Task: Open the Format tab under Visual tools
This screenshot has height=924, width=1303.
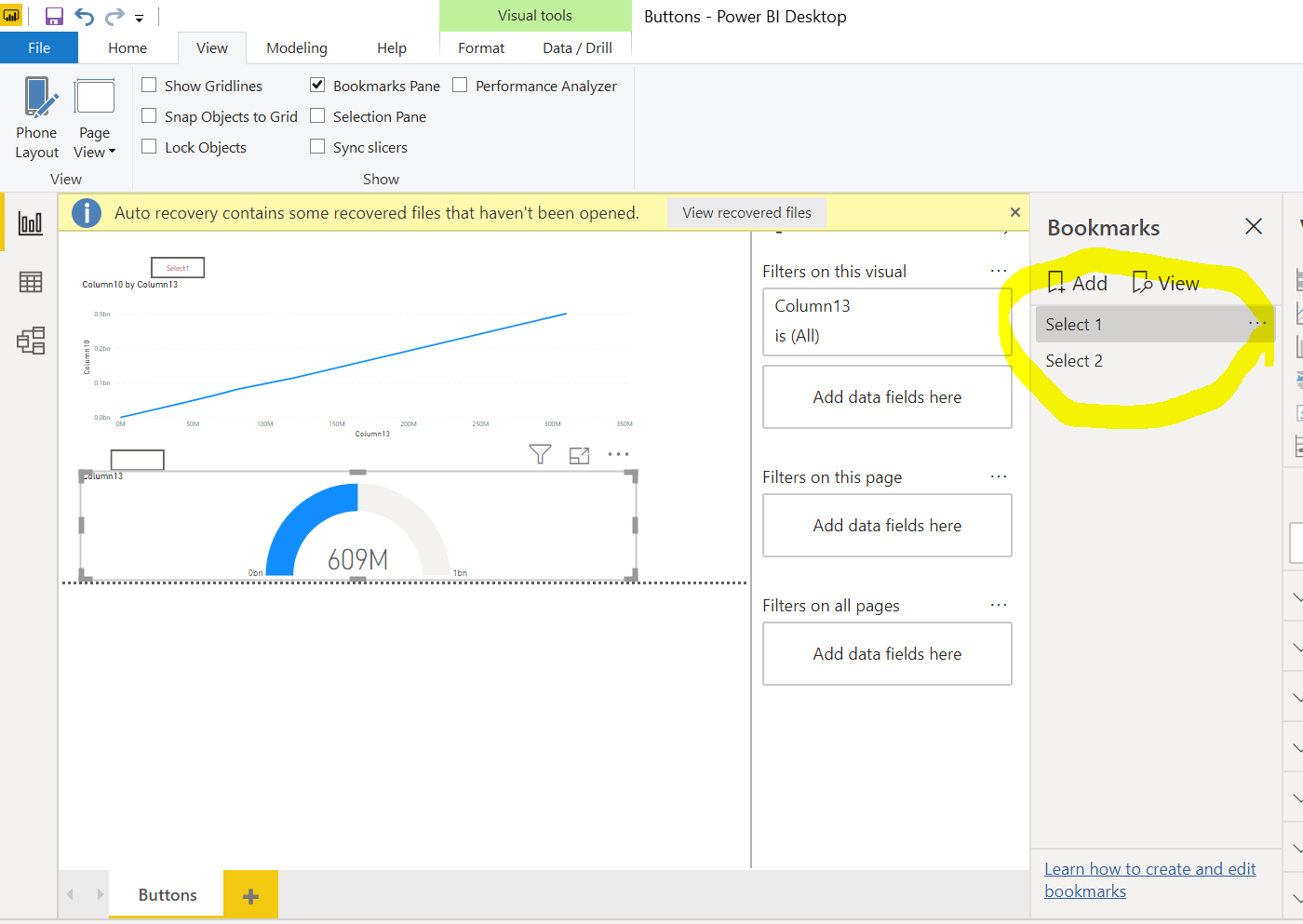Action: tap(481, 48)
